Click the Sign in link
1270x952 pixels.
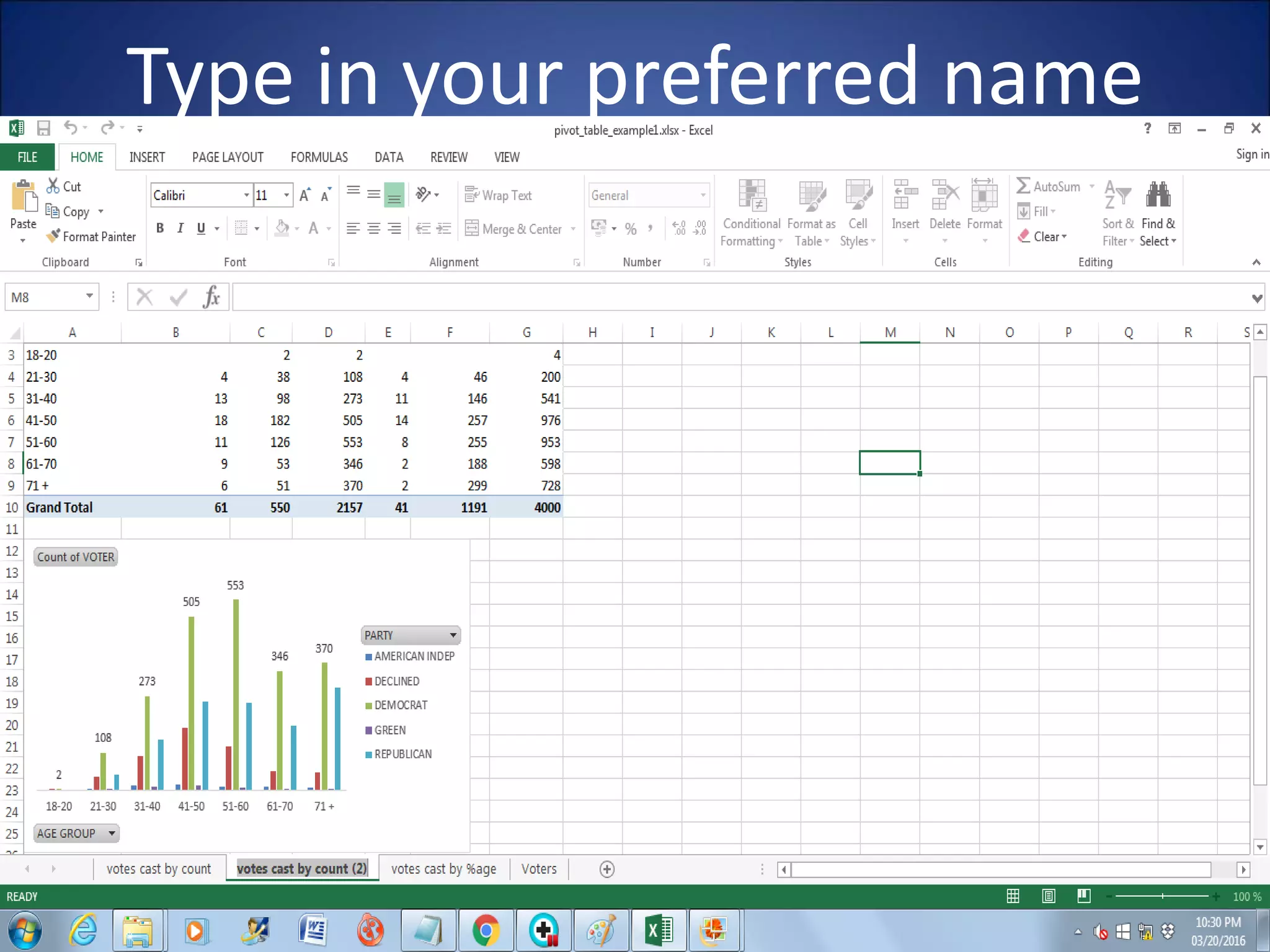1252,154
